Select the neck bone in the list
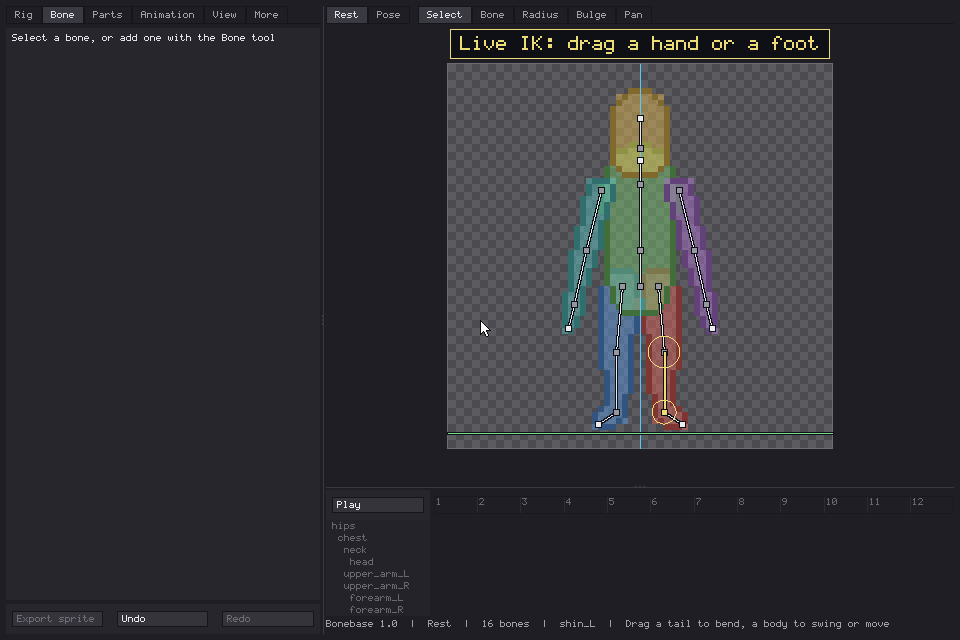This screenshot has width=960, height=640. 354,549
